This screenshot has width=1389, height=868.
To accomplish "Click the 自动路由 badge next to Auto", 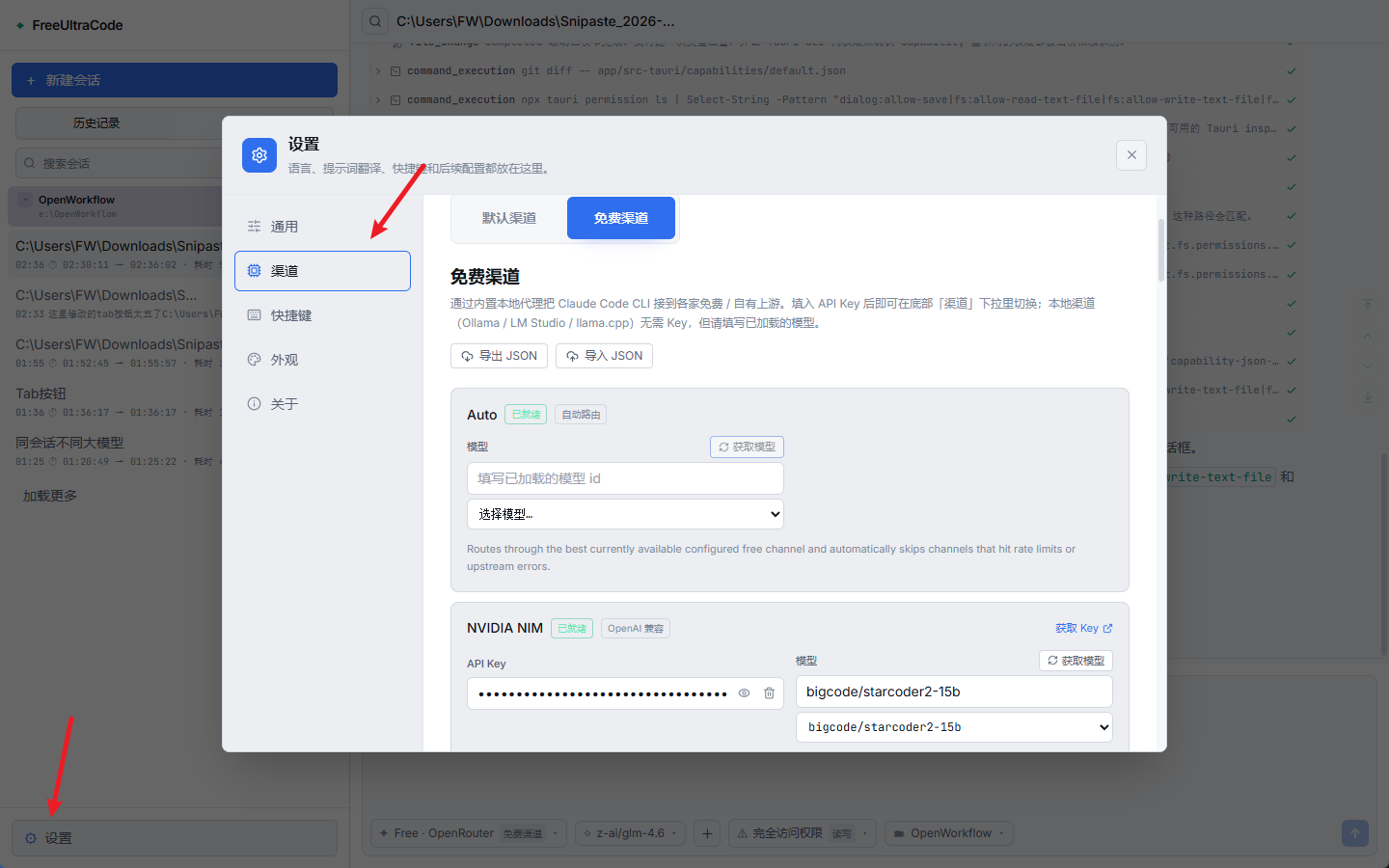I will pos(581,415).
